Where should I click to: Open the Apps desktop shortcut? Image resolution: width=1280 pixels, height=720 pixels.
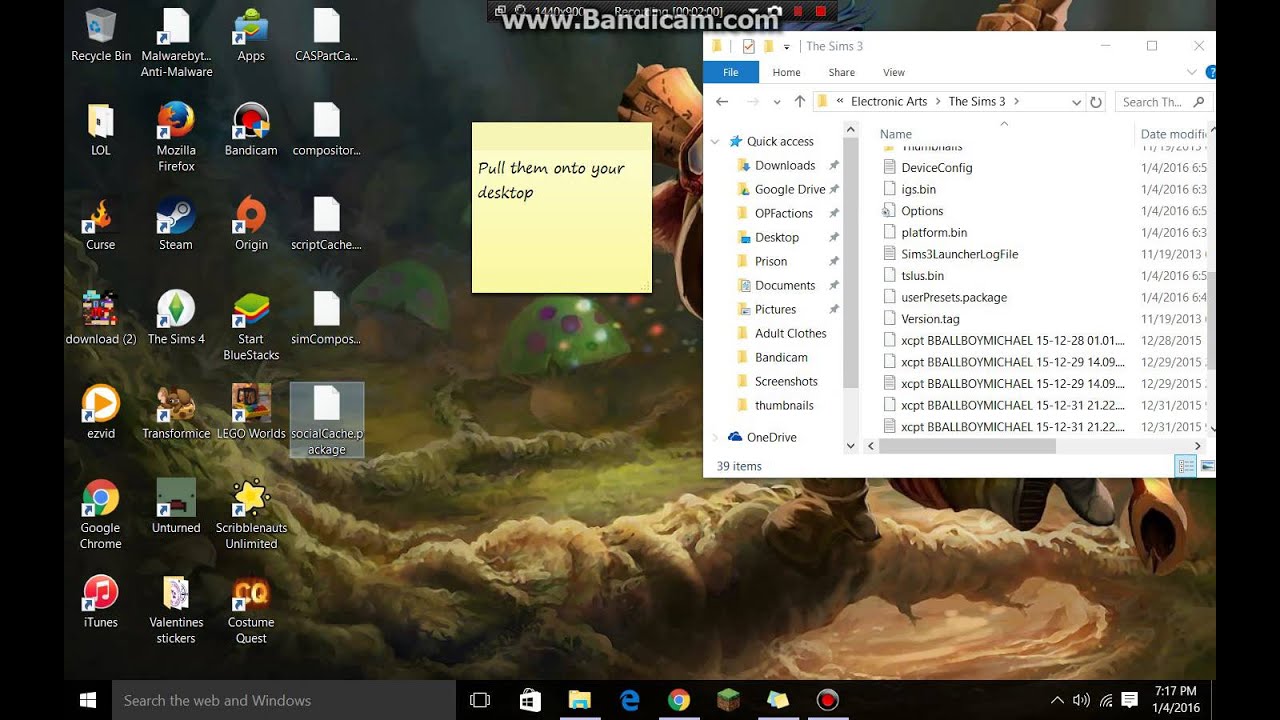(x=251, y=36)
